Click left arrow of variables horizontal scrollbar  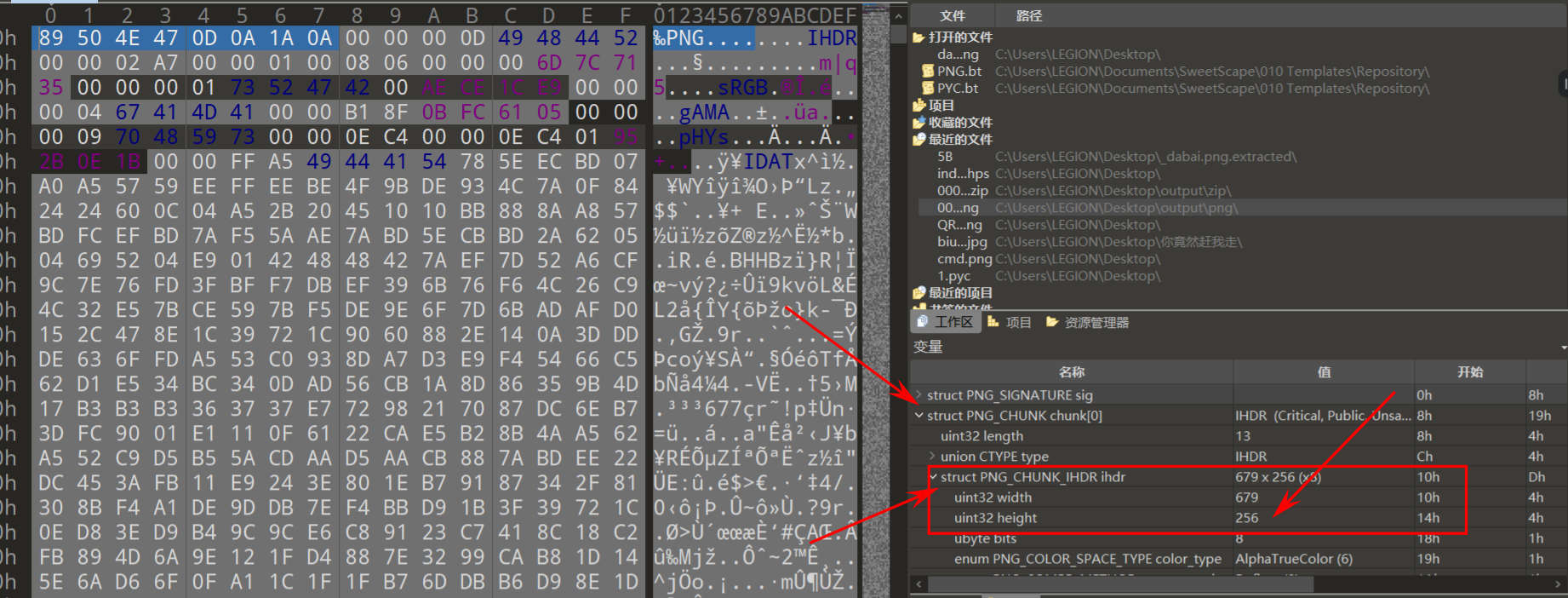point(918,584)
